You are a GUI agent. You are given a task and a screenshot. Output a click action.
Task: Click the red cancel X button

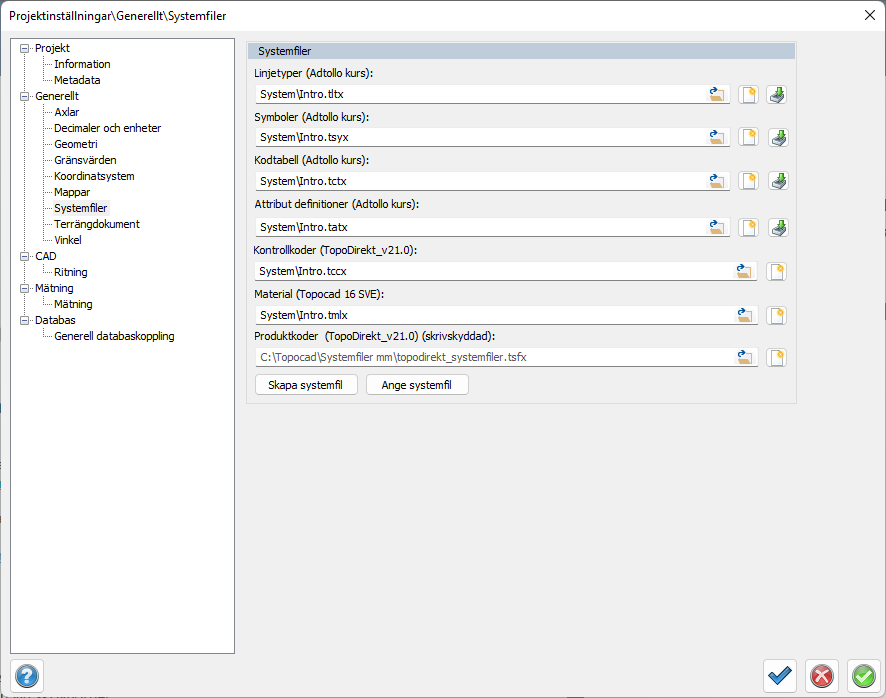[x=822, y=676]
